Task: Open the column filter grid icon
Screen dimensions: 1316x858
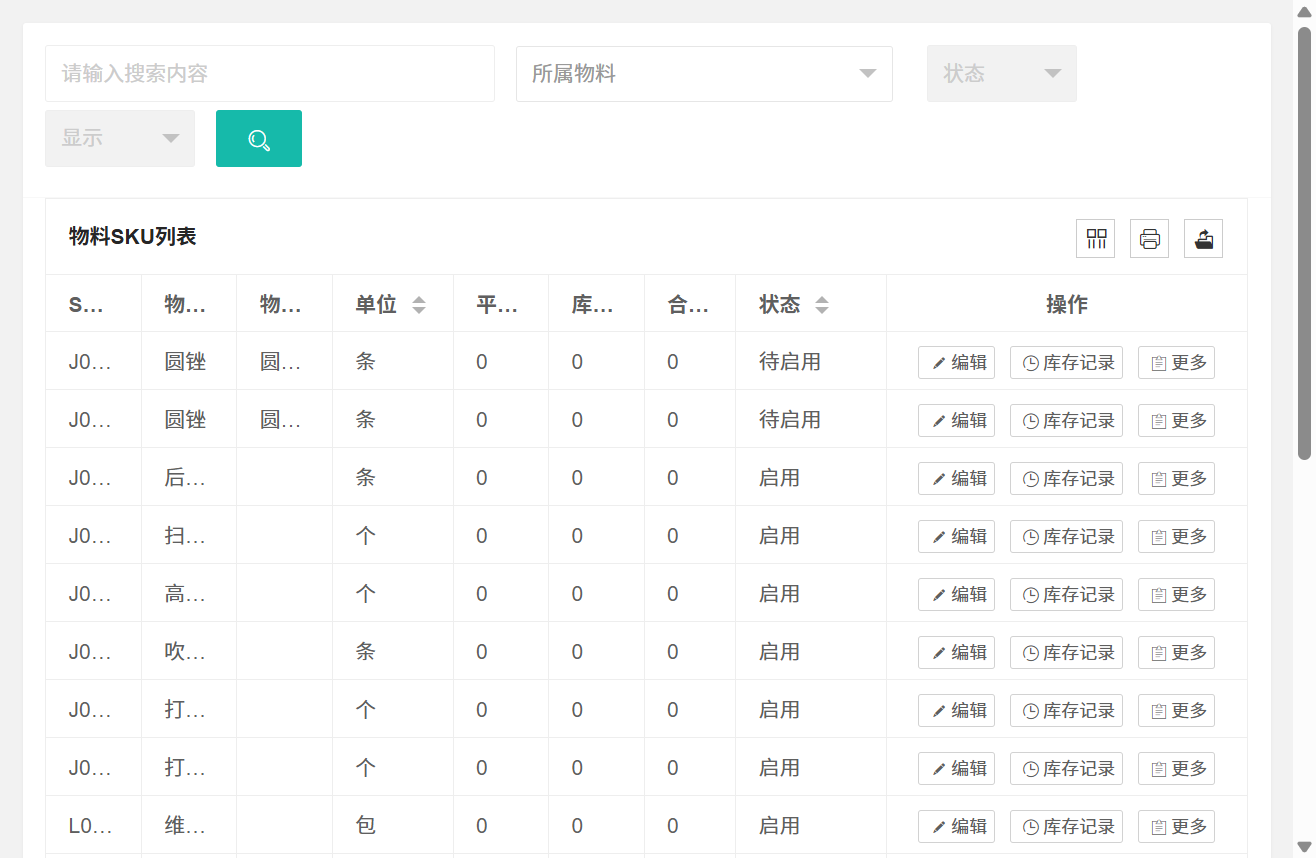Action: (x=1096, y=239)
